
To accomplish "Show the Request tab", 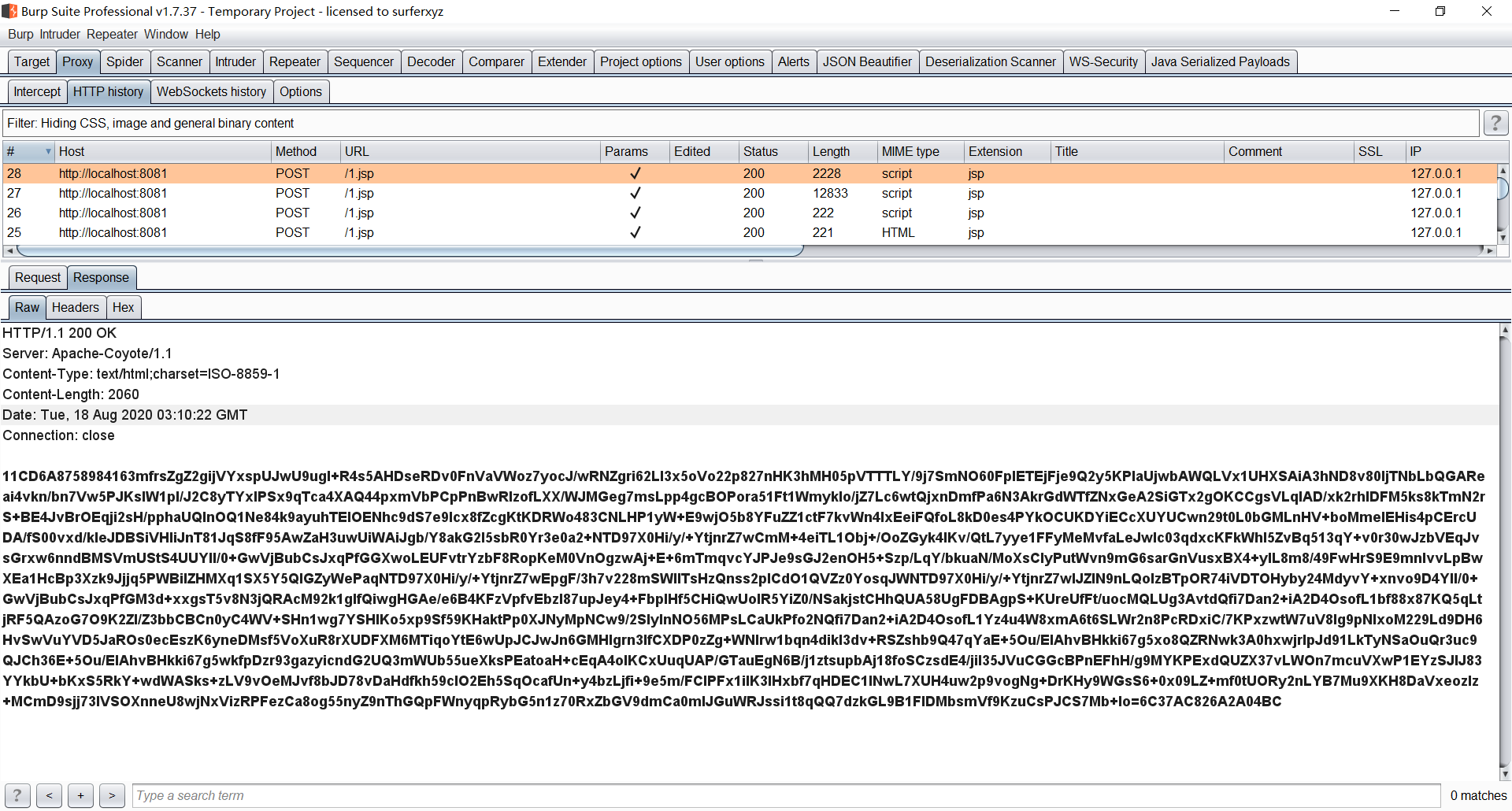I will [38, 277].
